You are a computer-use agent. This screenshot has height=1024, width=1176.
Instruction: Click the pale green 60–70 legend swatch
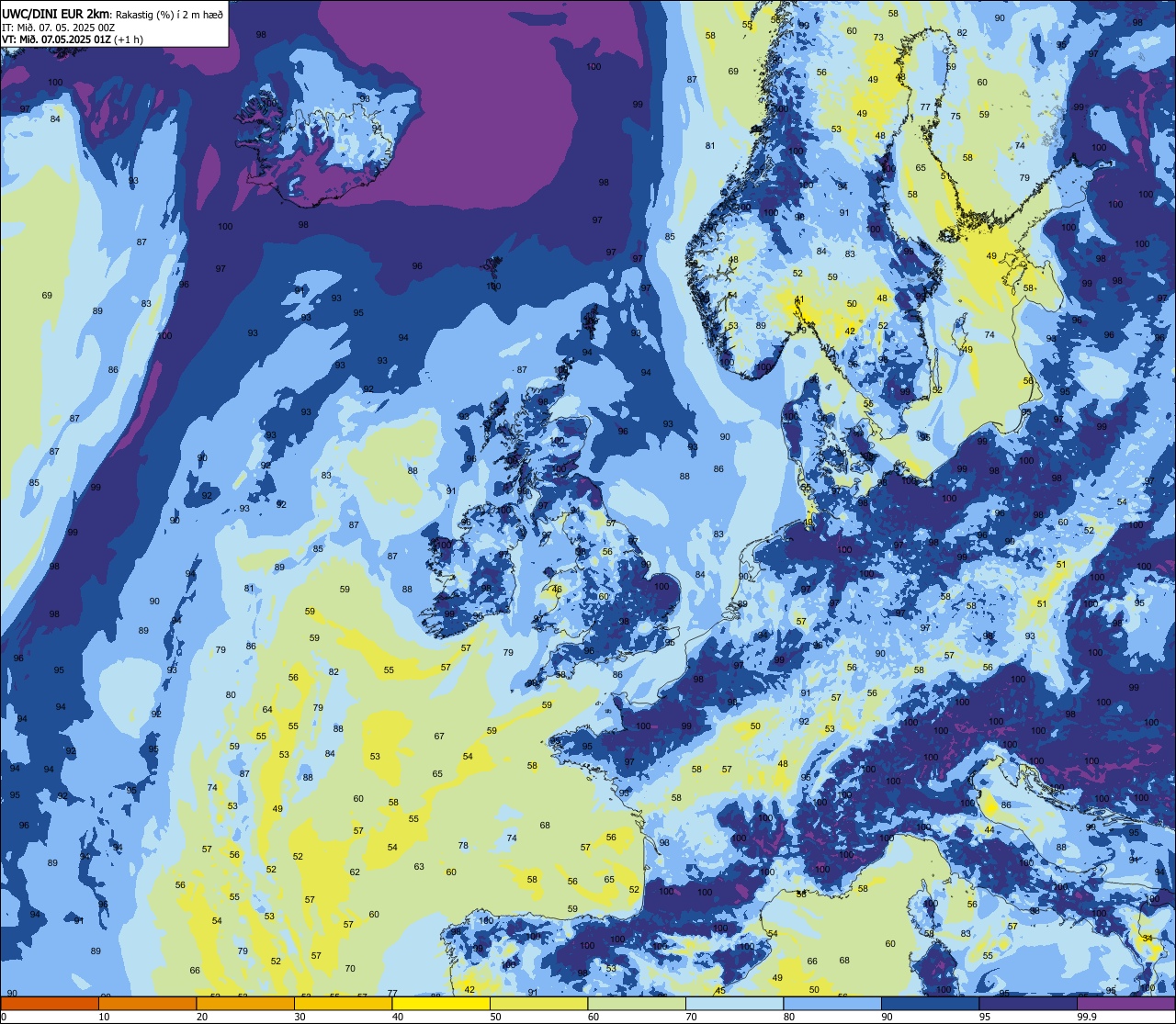tap(637, 1004)
